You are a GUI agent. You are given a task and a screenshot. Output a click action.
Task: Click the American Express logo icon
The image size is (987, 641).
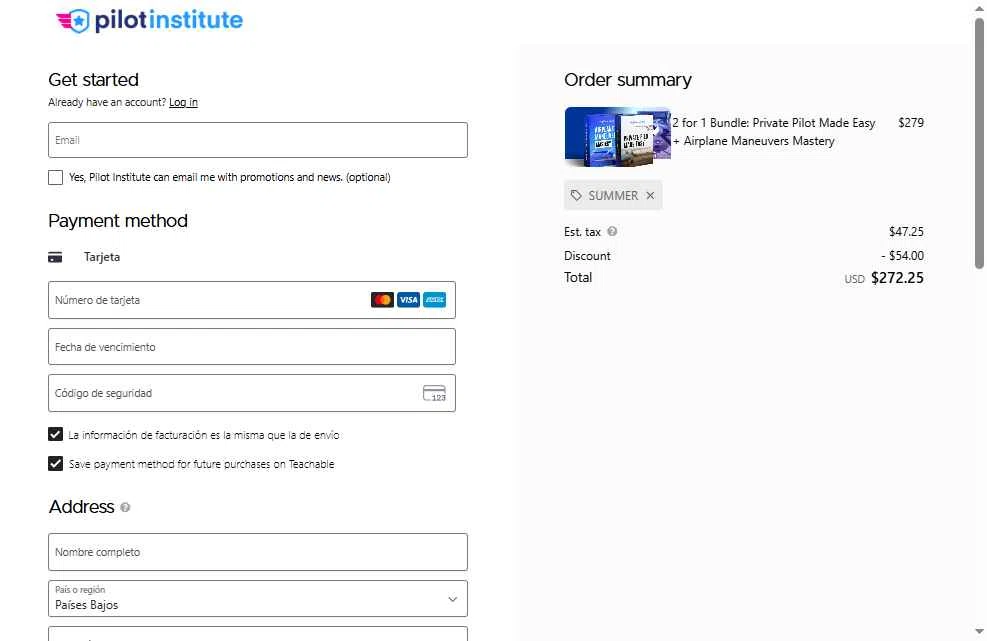click(434, 300)
